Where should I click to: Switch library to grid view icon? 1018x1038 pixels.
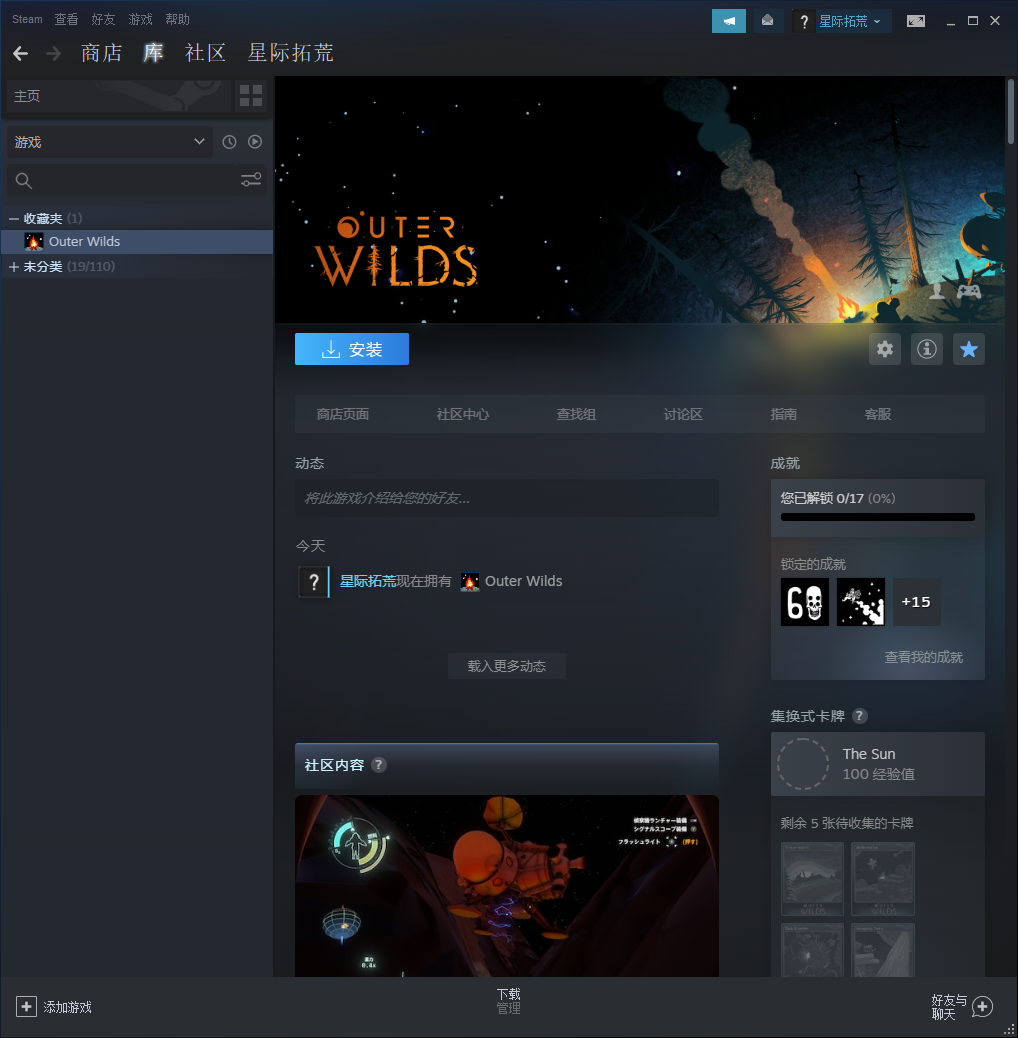251,96
